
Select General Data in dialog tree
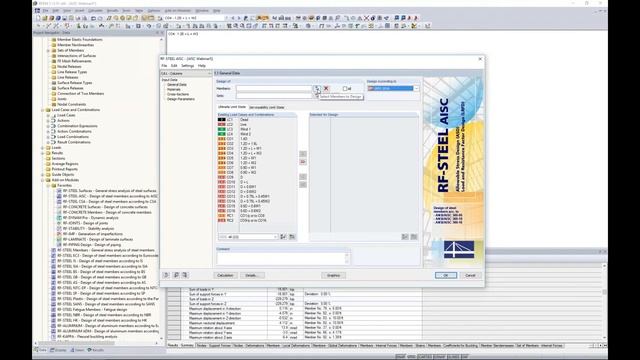point(177,84)
